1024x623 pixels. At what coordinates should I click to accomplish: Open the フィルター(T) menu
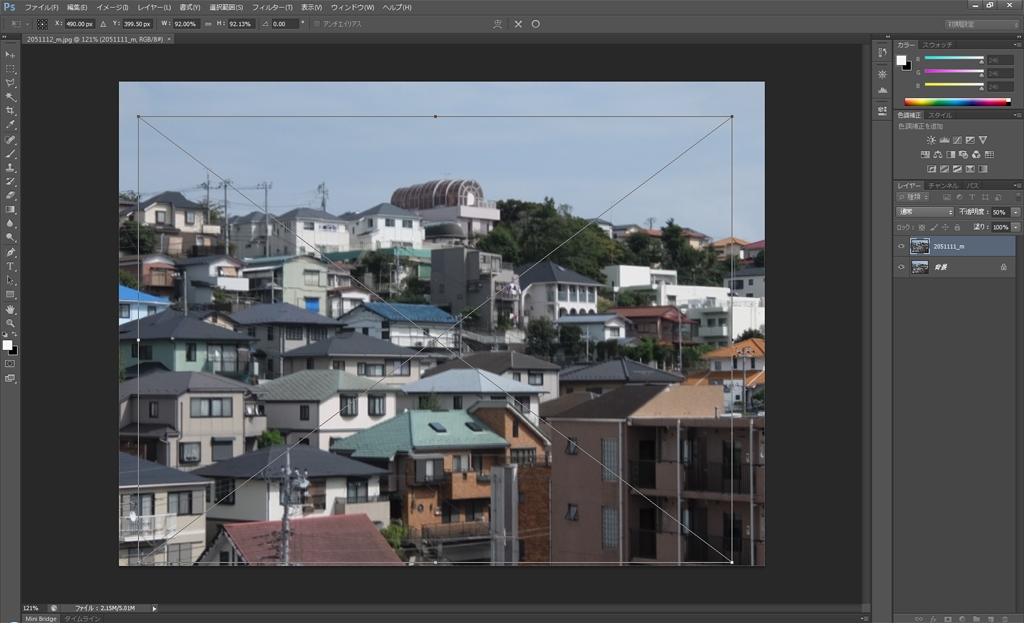(x=272, y=7)
